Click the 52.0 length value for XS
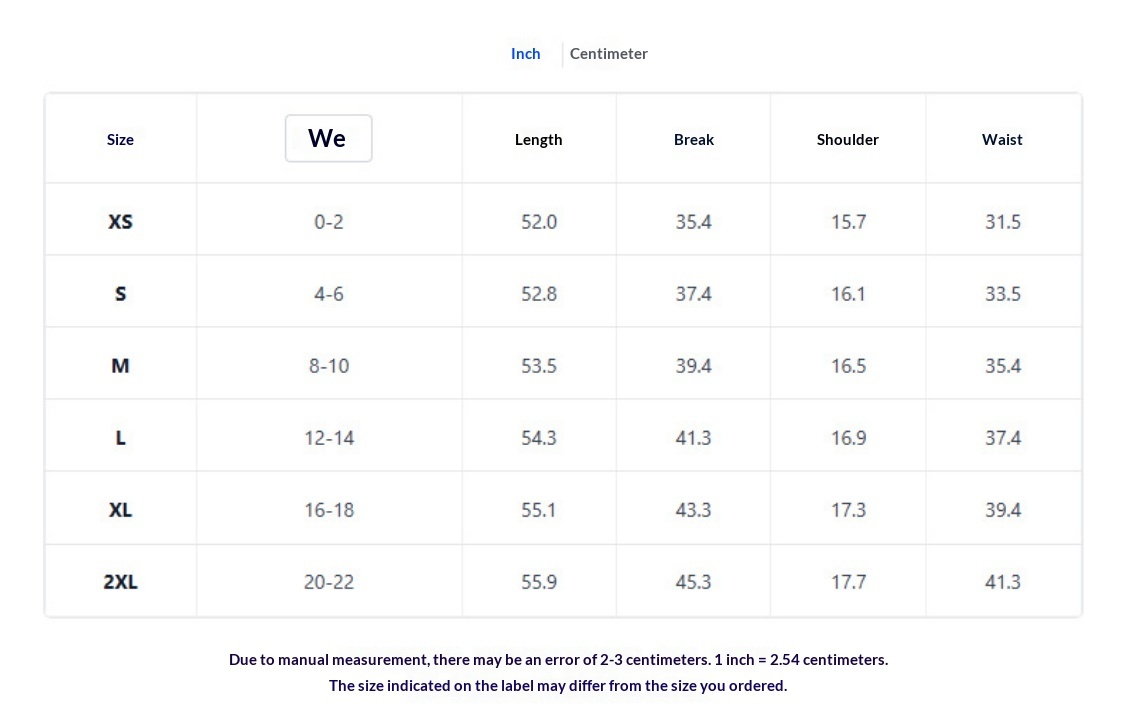Image resolution: width=1127 pixels, height=714 pixels. point(538,222)
